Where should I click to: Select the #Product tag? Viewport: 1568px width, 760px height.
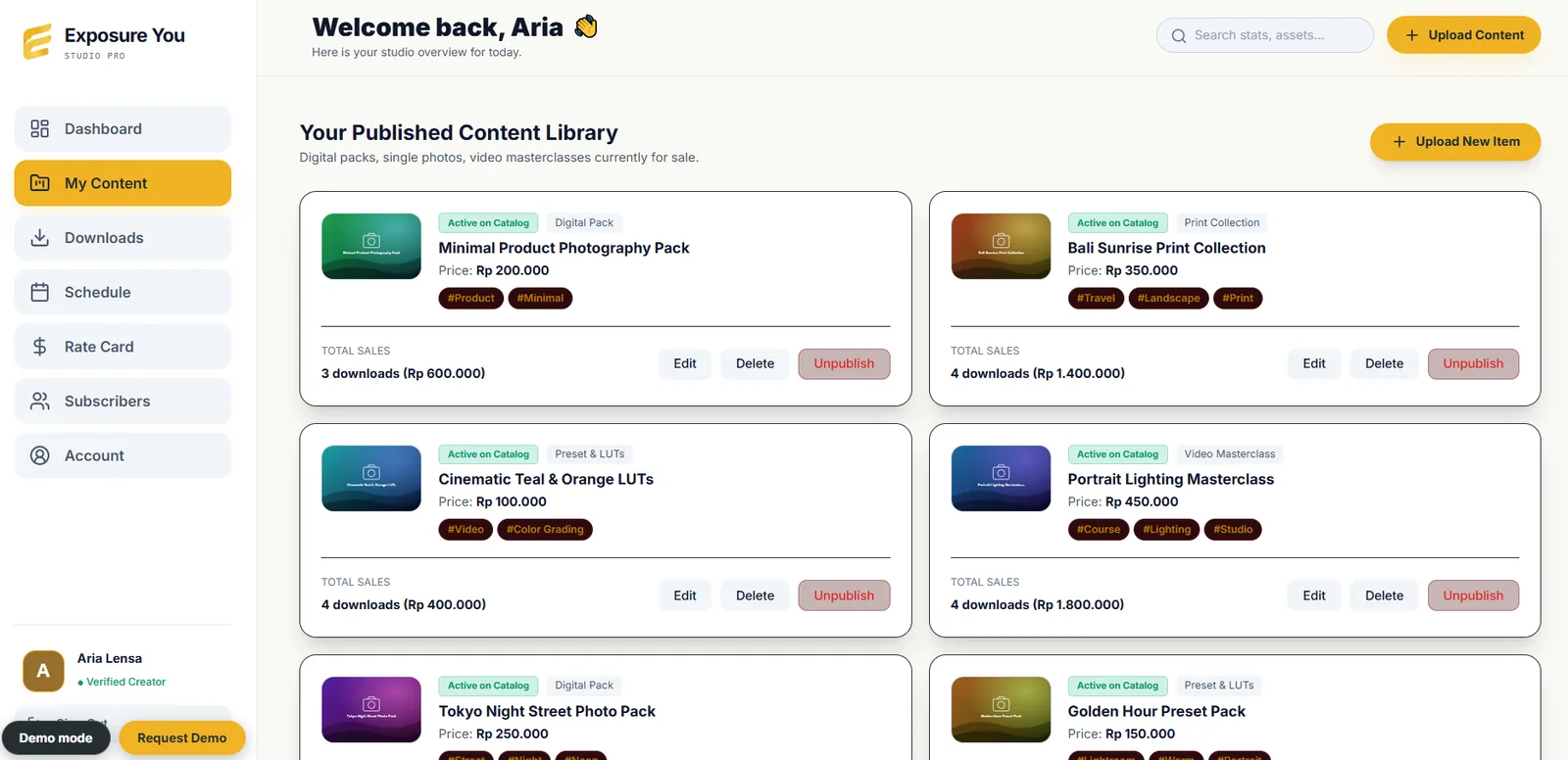471,298
